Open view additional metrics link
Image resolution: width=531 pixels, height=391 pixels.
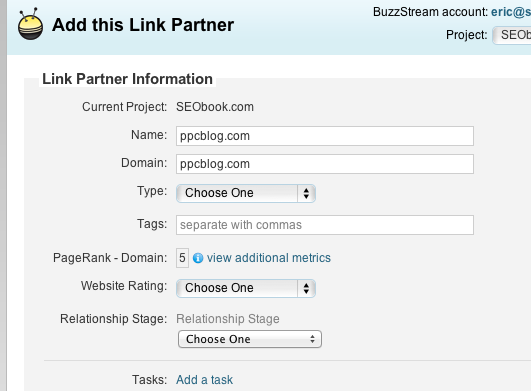pos(269,258)
